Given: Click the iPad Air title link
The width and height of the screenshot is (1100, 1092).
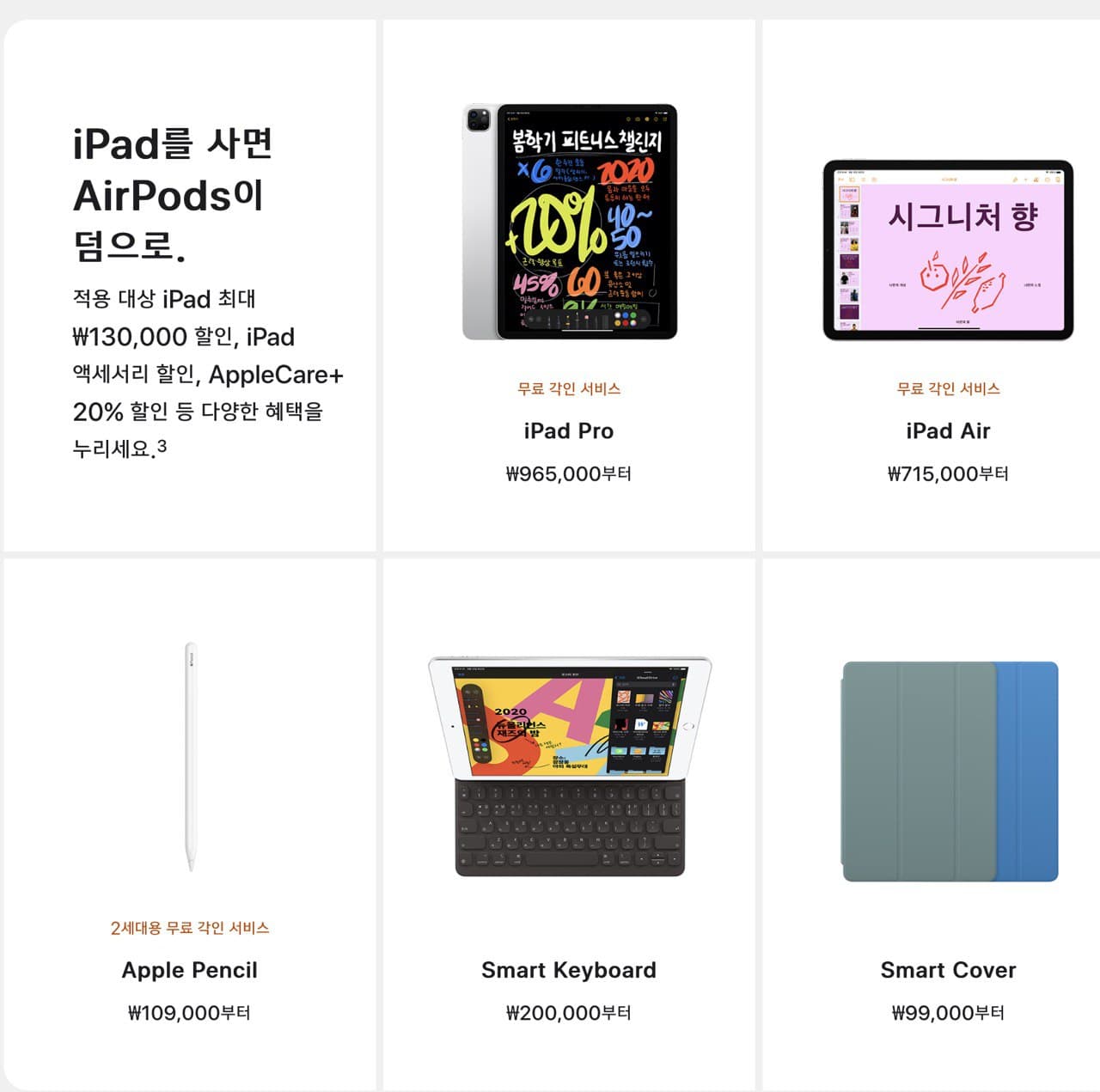Looking at the screenshot, I should 948,430.
